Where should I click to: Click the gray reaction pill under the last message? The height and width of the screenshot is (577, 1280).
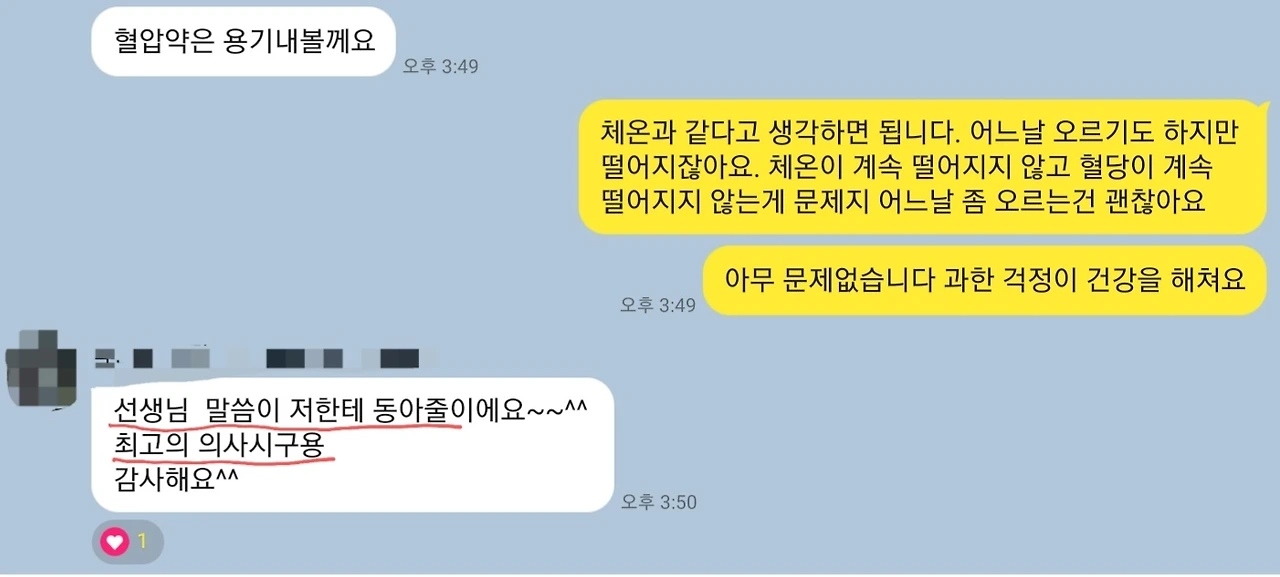[127, 541]
